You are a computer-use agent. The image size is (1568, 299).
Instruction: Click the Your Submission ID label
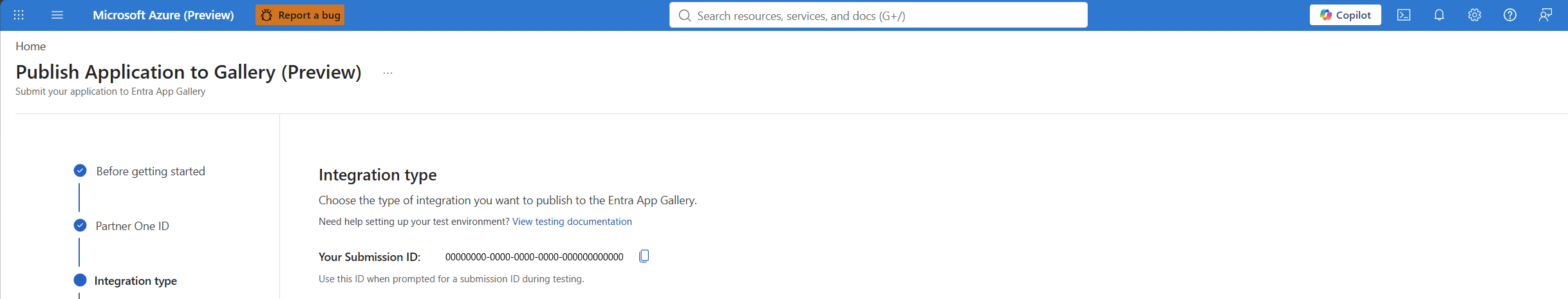tap(369, 256)
